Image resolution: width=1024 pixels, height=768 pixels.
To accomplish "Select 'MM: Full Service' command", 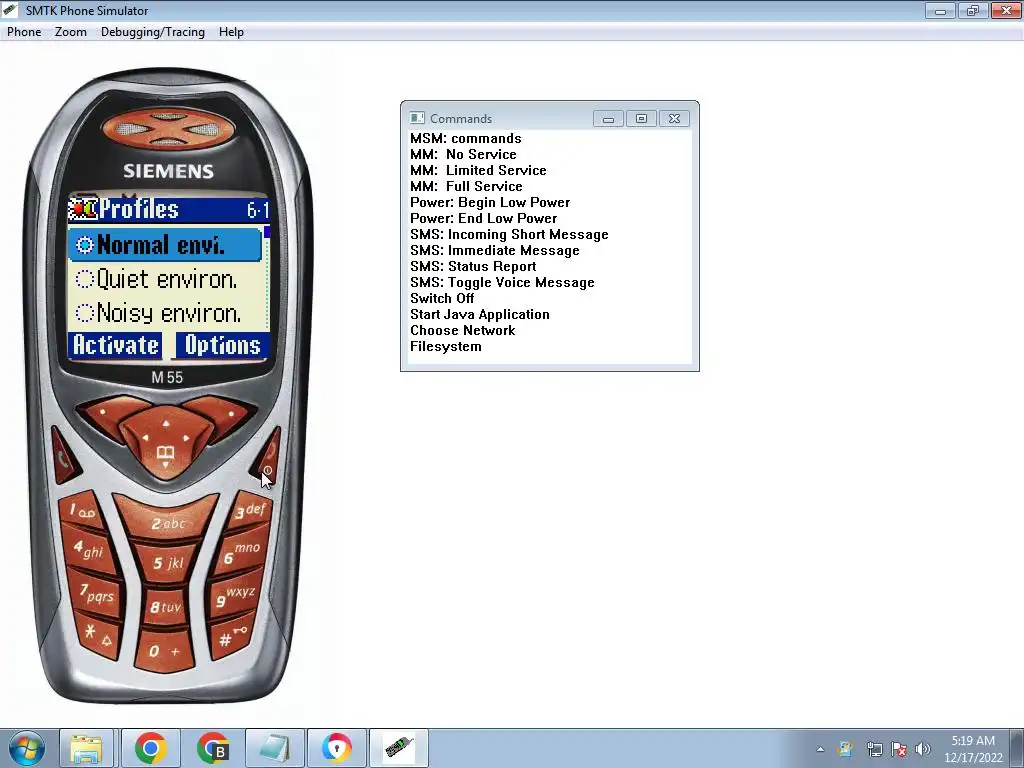I will 466,186.
